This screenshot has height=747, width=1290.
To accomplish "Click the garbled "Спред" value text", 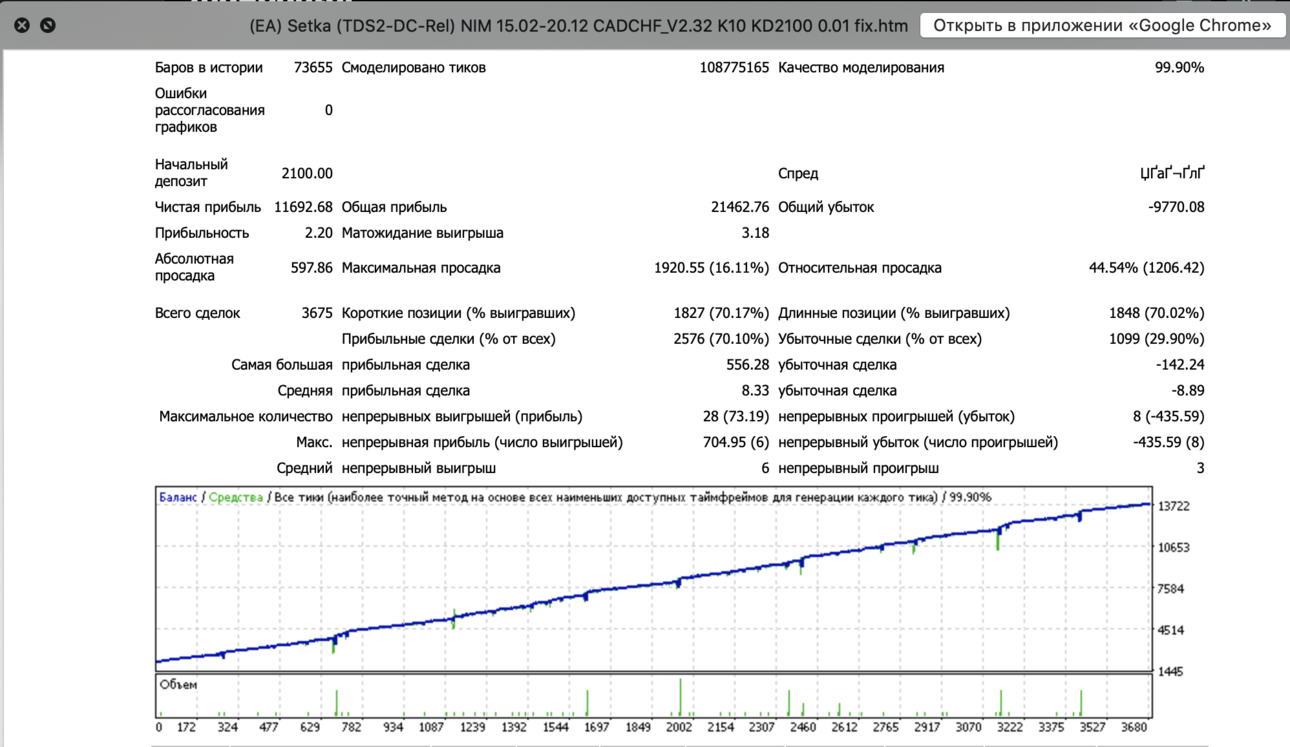I will [x=1172, y=173].
